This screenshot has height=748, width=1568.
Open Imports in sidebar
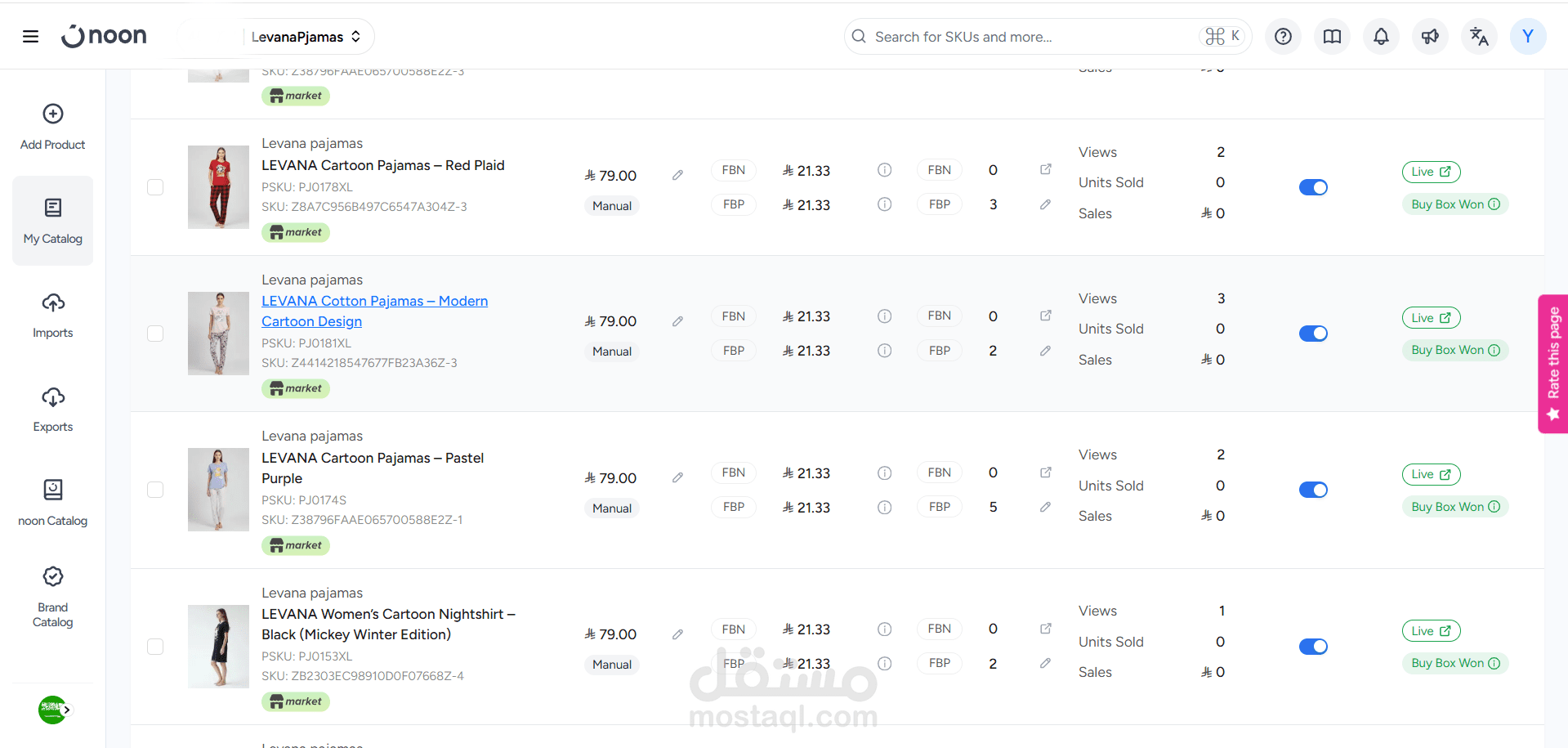(x=53, y=316)
